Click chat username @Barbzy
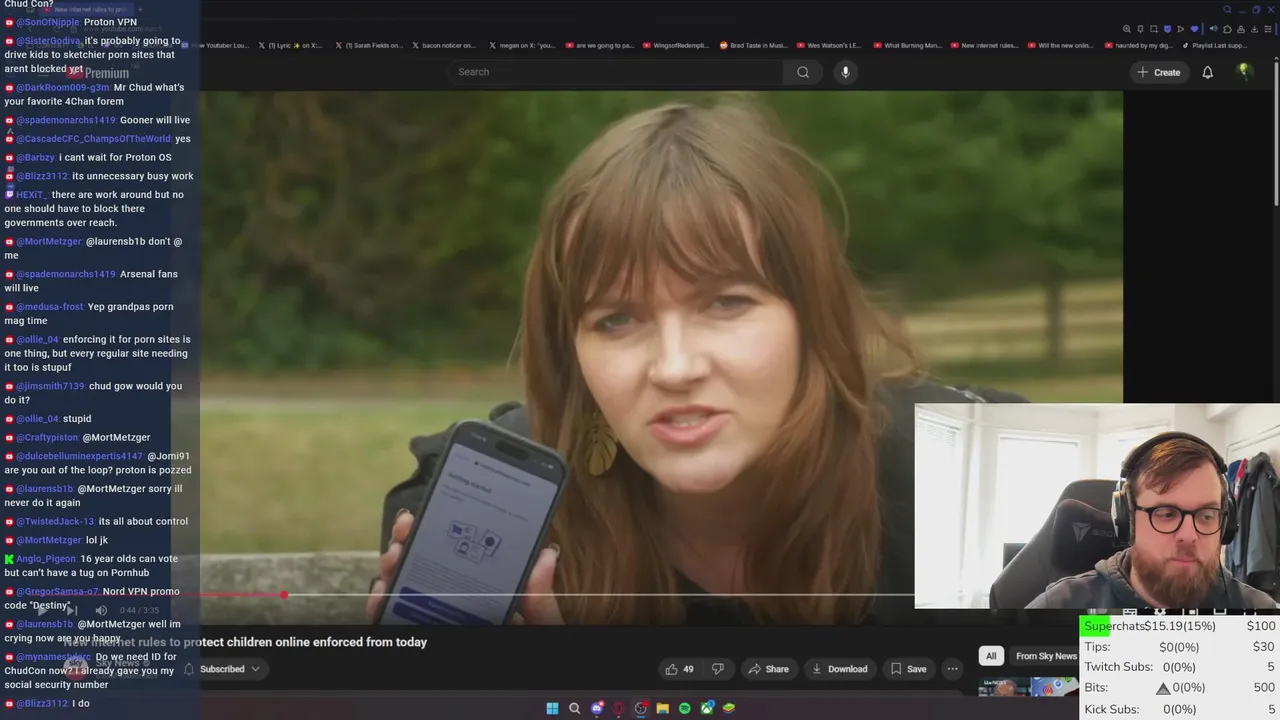The width and height of the screenshot is (1280, 720). 36,157
